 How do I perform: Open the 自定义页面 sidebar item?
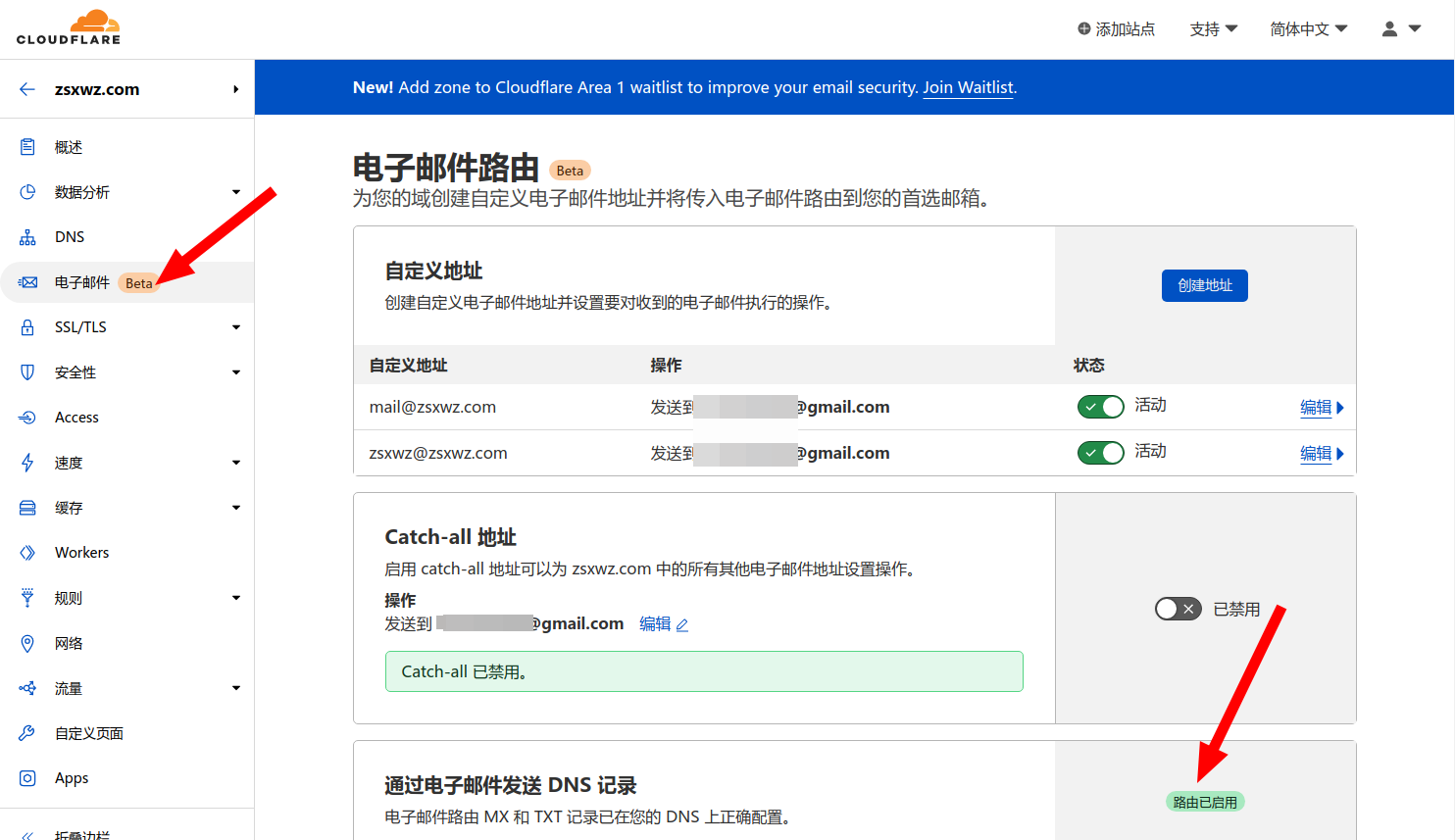(x=127, y=733)
